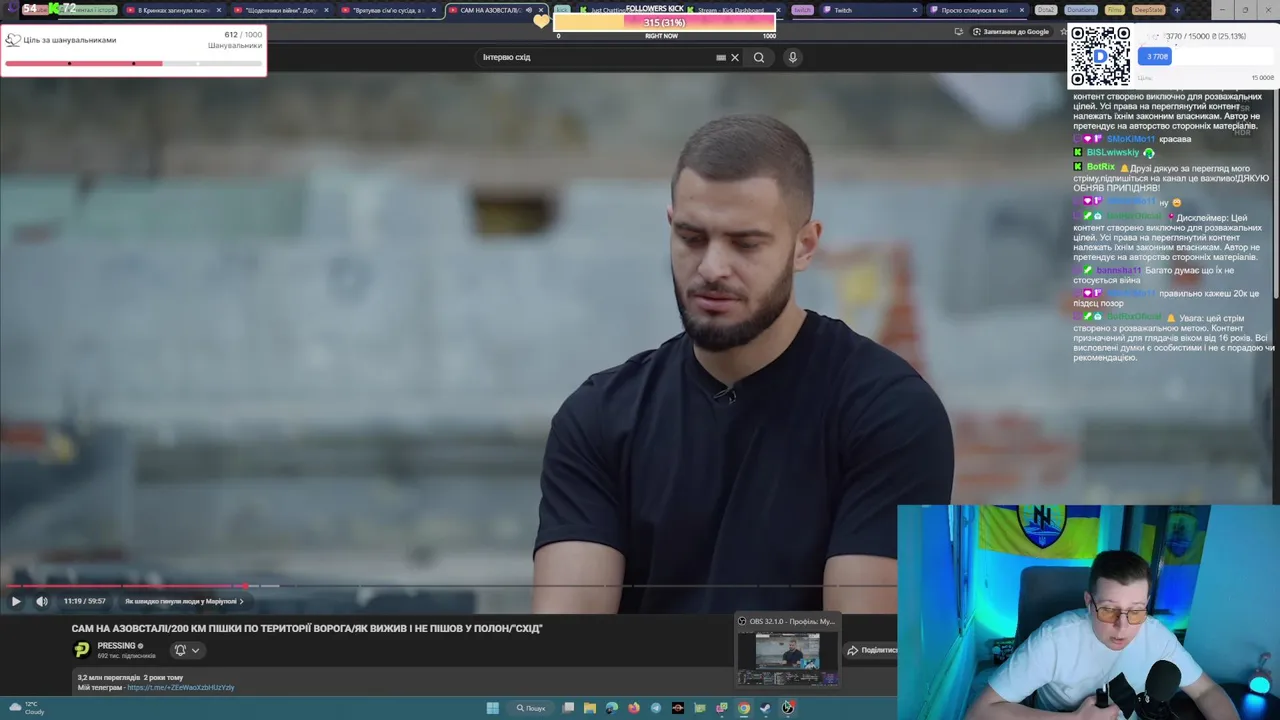Open Task View on the taskbar
The image size is (1280, 720).
568,708
